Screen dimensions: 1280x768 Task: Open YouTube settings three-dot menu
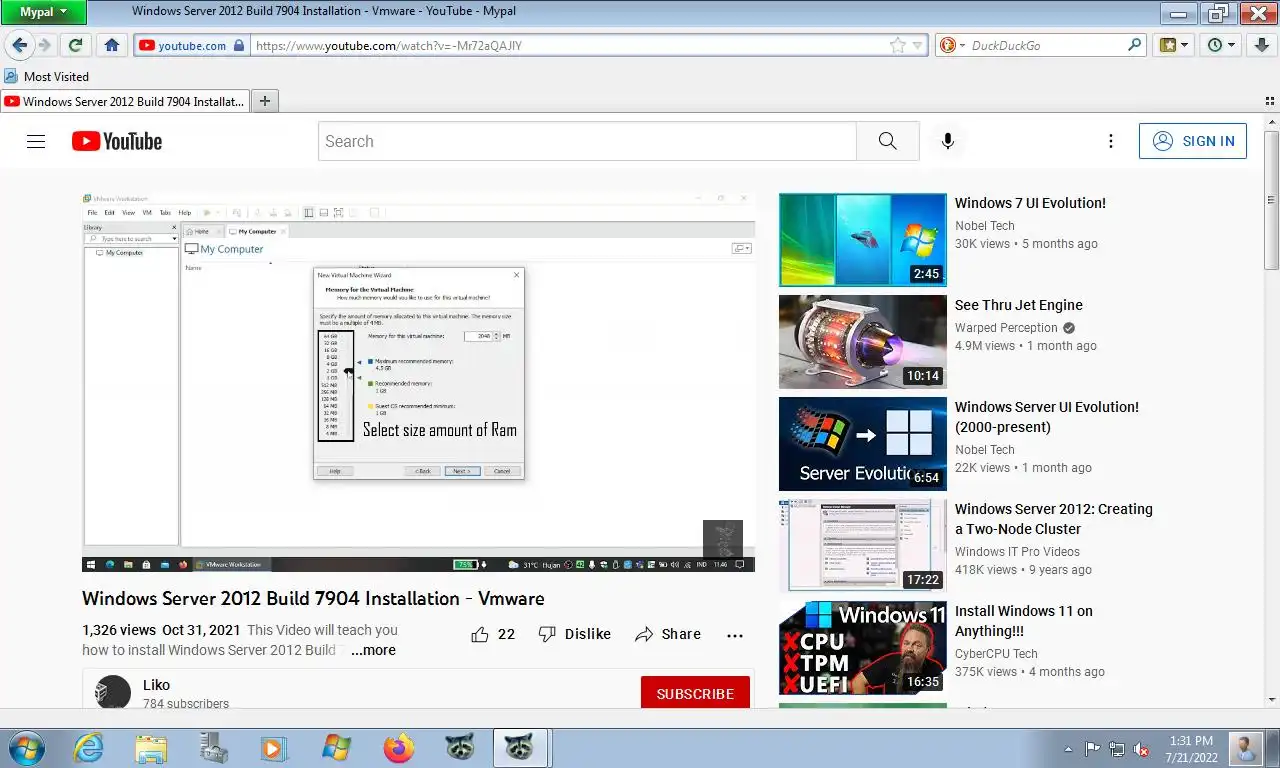pos(1110,141)
